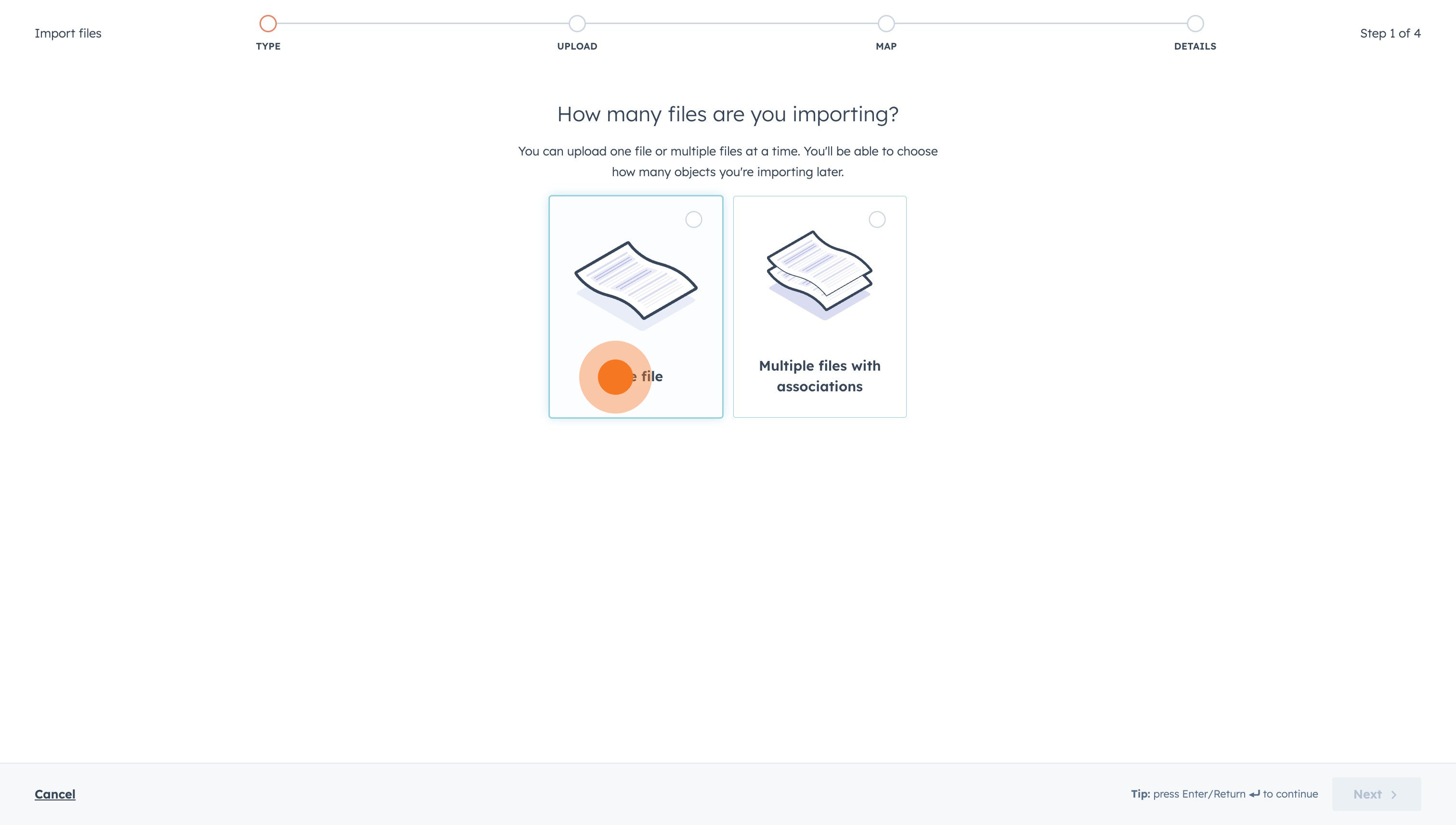The image size is (1456, 825).
Task: Select the radio button on single file card
Action: click(x=693, y=219)
